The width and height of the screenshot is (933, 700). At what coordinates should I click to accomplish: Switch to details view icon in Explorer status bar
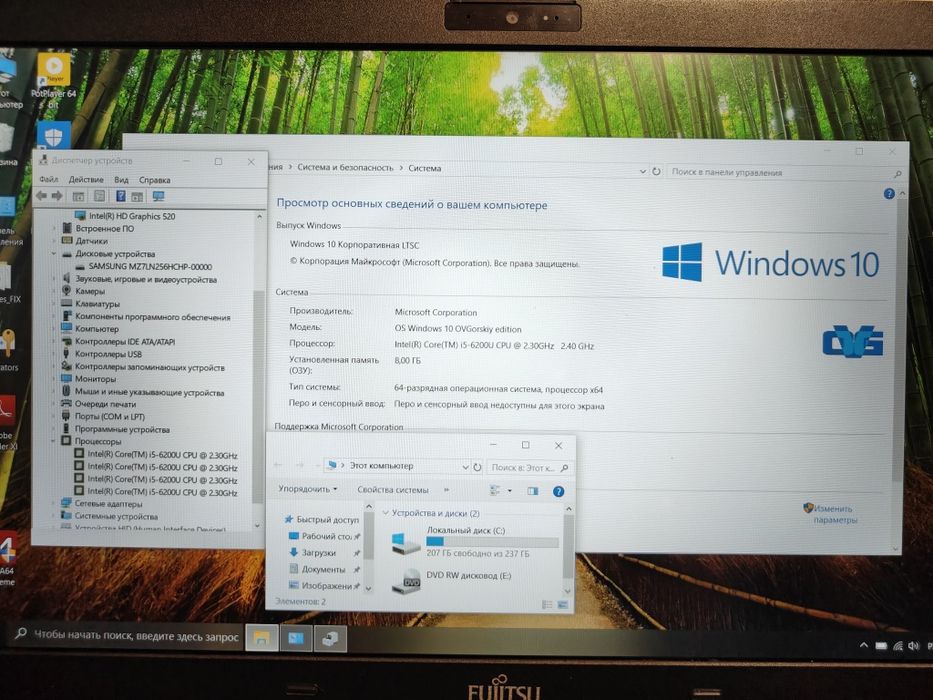(x=547, y=605)
